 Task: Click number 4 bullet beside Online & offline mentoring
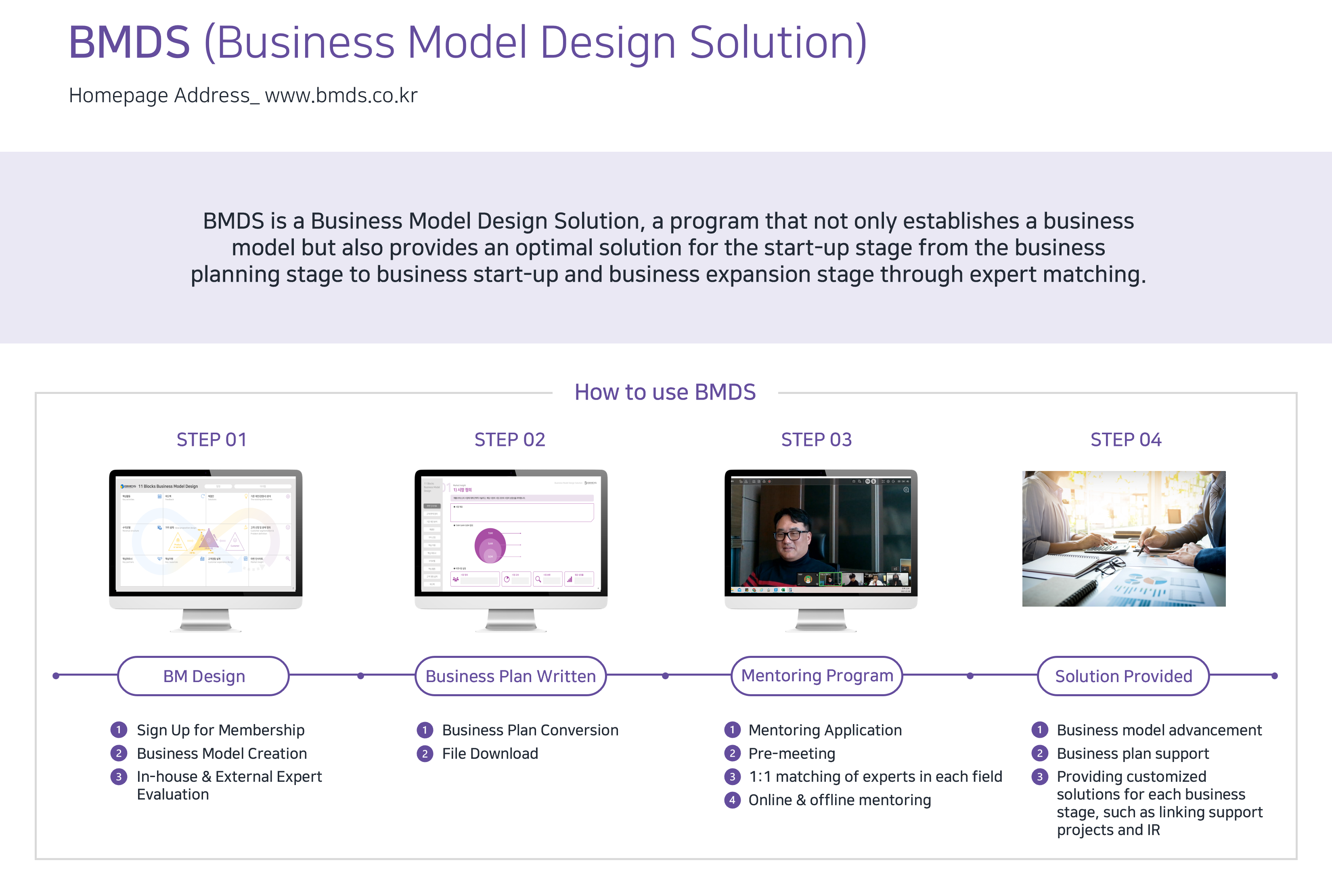(x=732, y=800)
